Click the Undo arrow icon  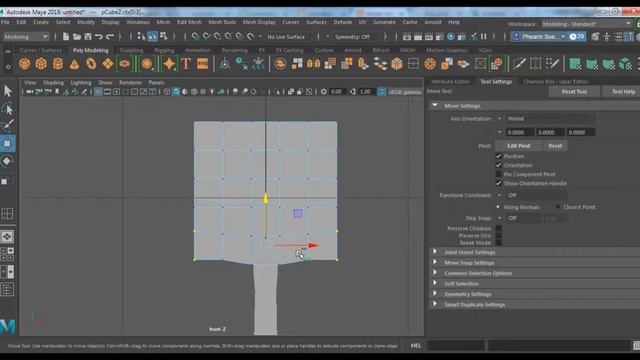pos(98,37)
